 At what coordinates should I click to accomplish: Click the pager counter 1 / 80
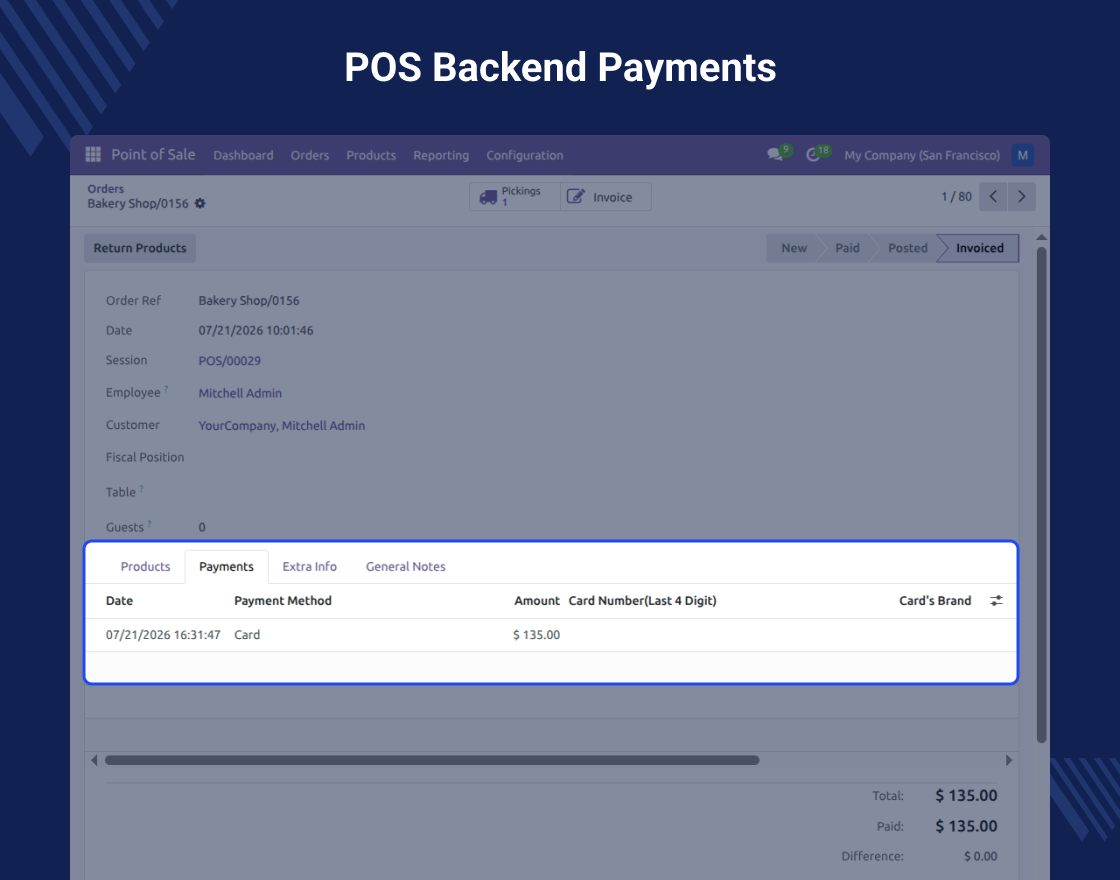(x=956, y=196)
